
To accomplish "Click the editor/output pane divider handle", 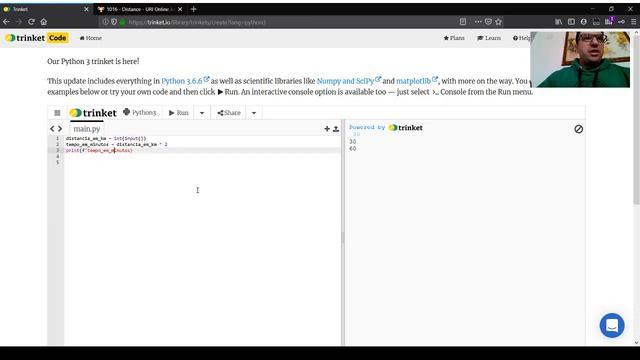I will pos(343,237).
